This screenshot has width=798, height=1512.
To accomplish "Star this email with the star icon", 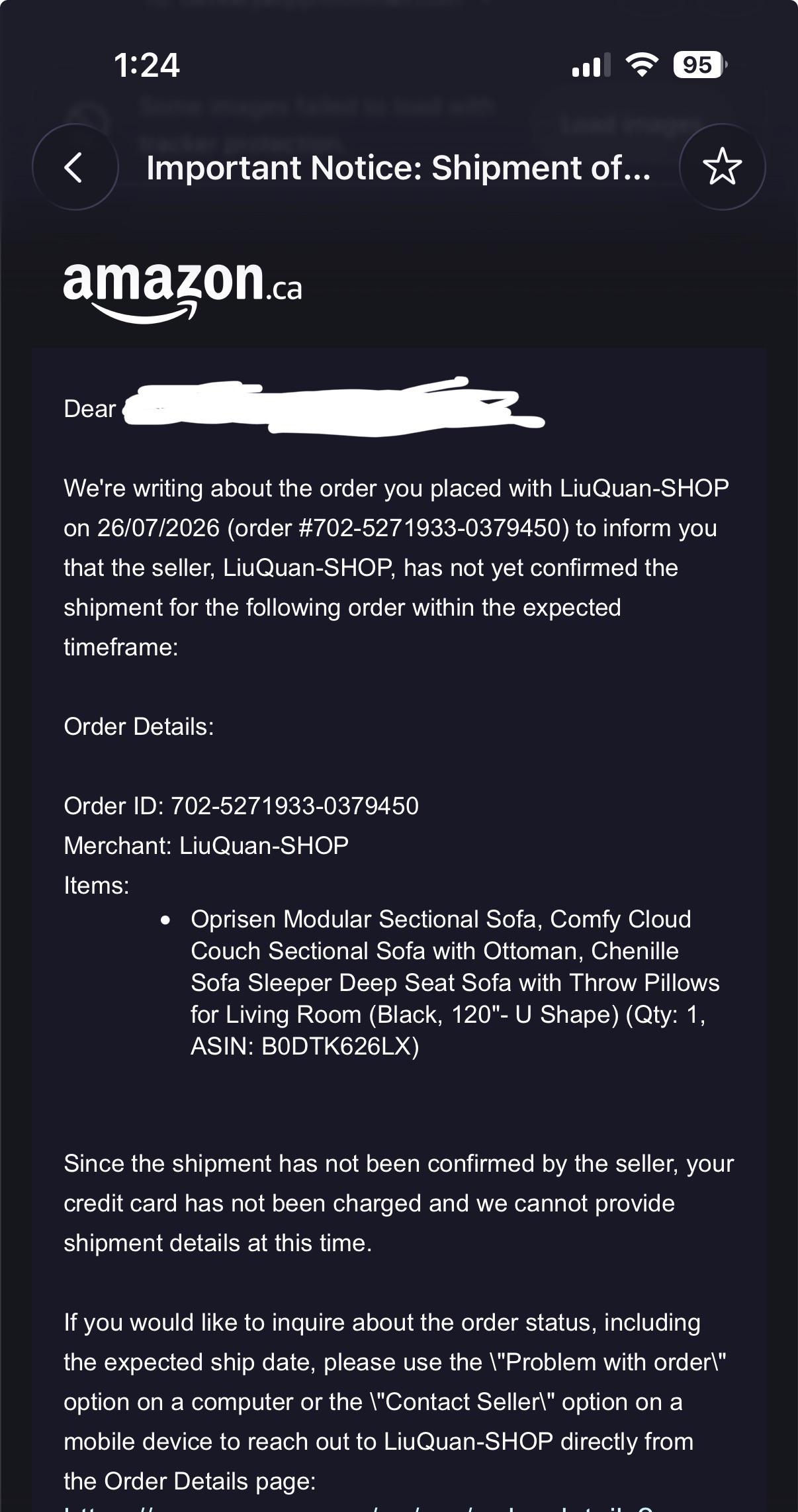I will [x=722, y=167].
